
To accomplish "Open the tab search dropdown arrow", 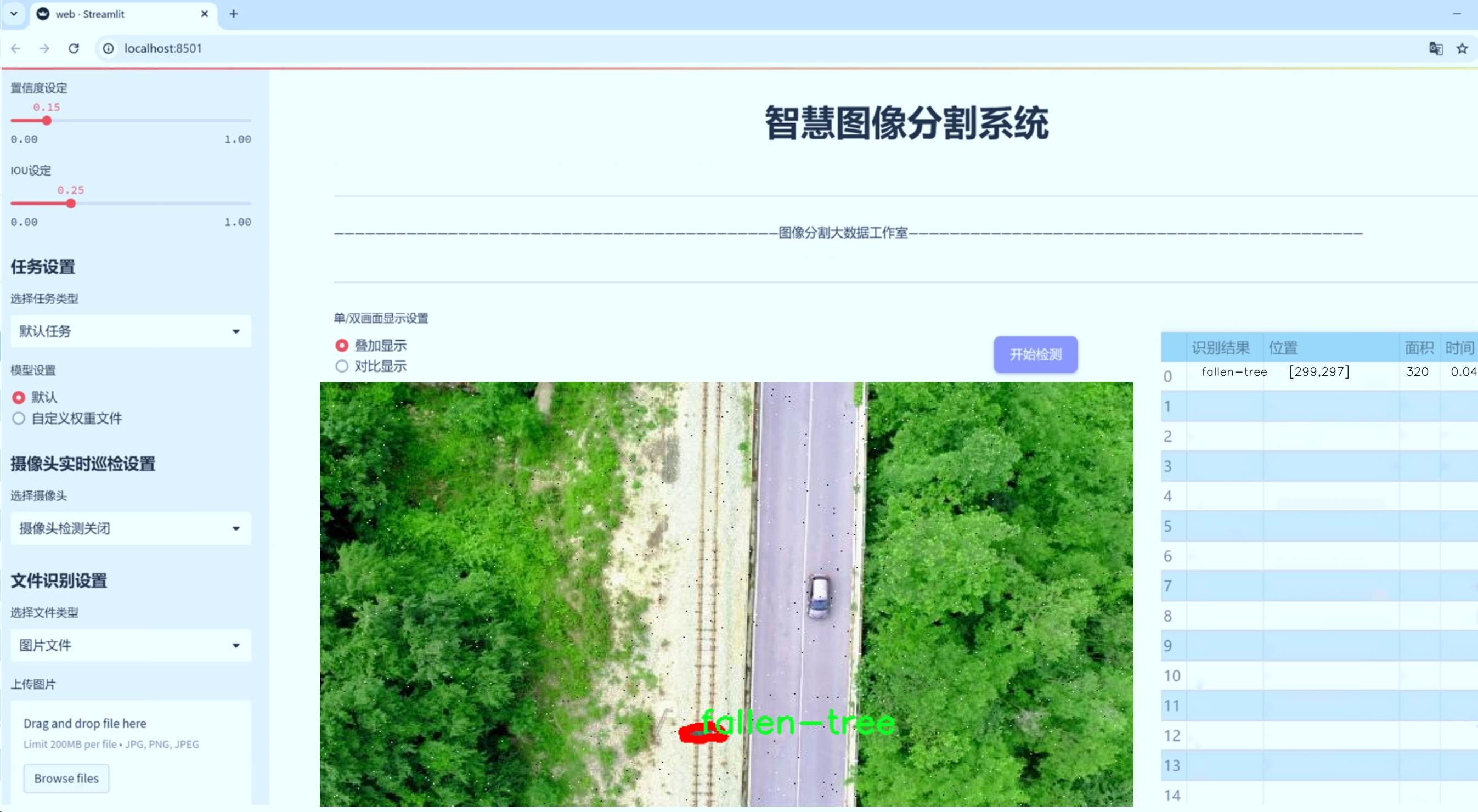I will 14,14.
